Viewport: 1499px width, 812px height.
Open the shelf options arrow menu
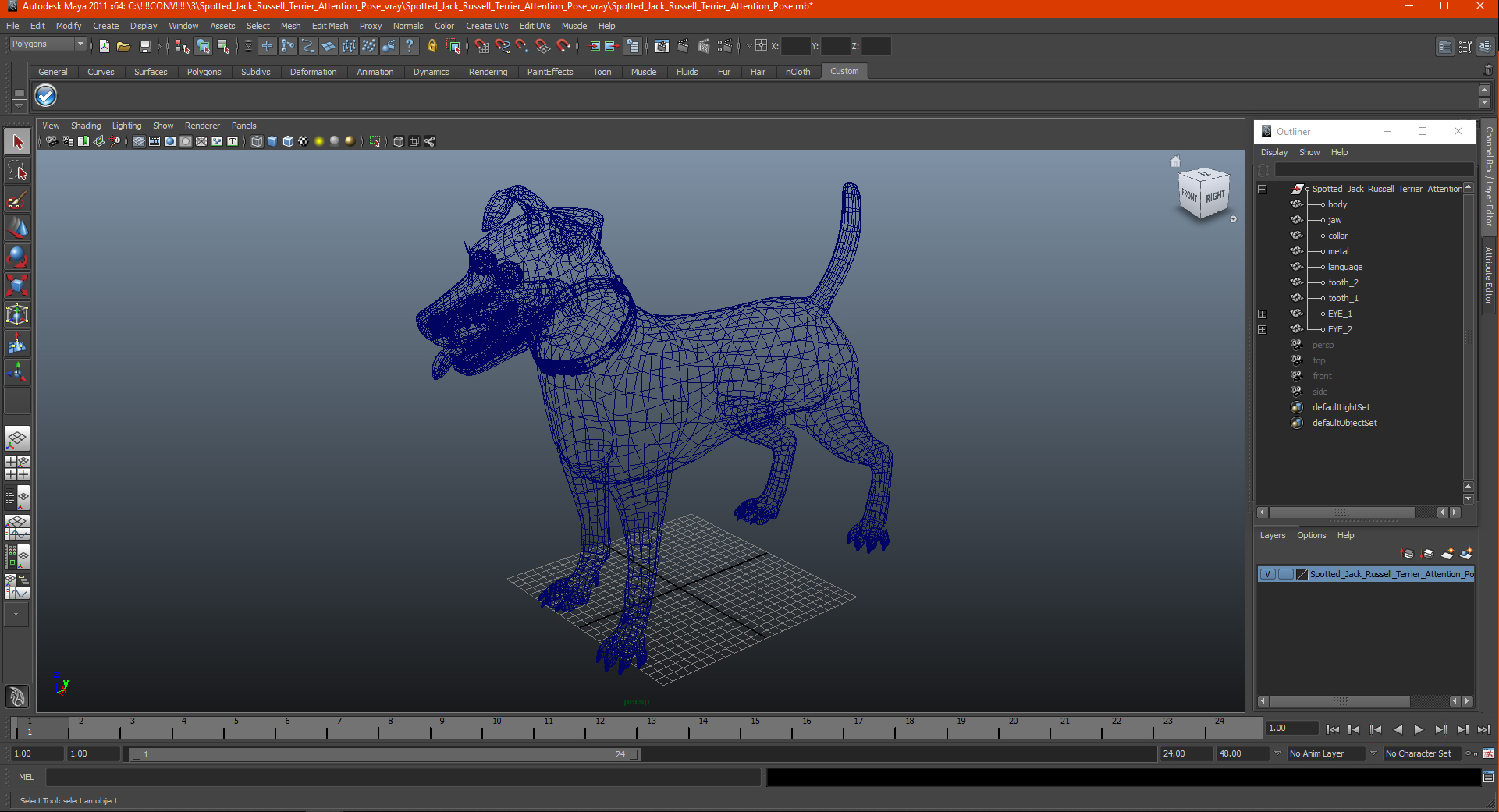coord(19,105)
